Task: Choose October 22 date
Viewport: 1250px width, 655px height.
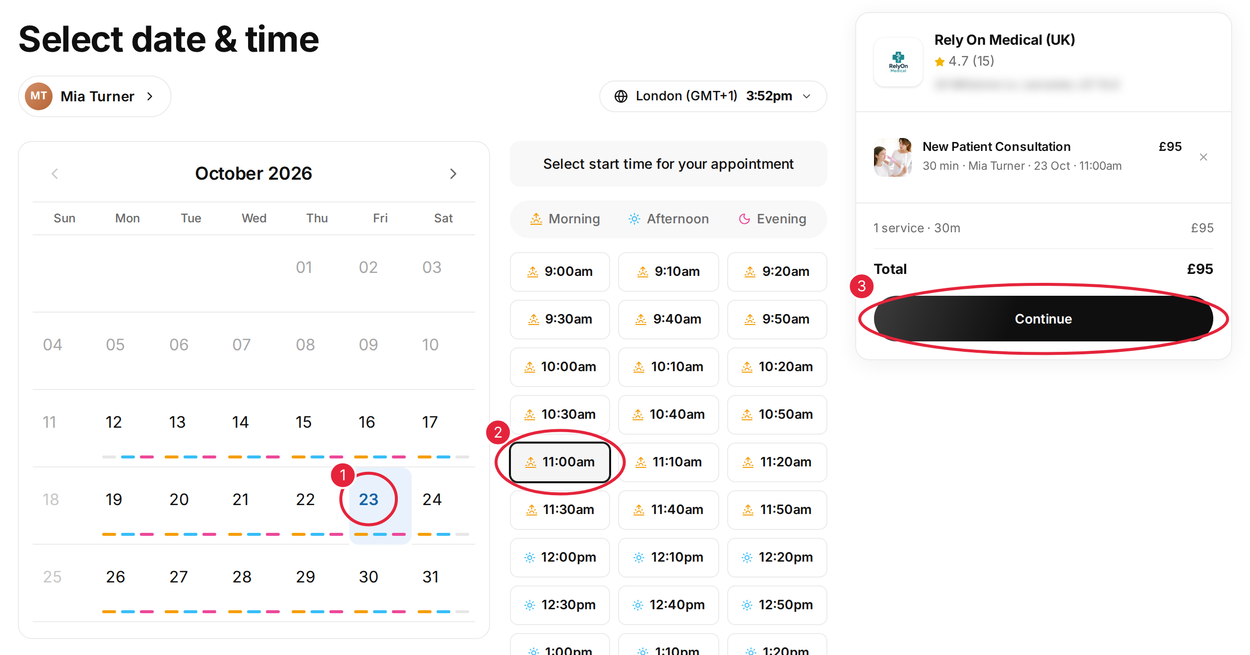Action: coord(305,500)
